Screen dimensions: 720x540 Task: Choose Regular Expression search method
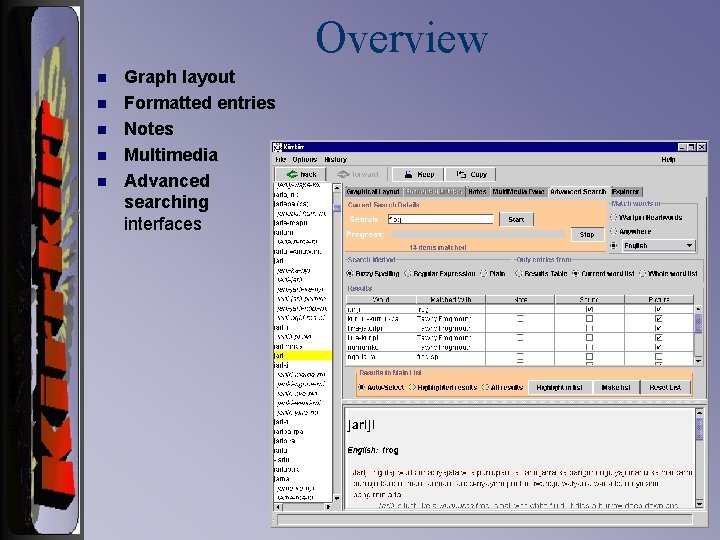[x=407, y=274]
